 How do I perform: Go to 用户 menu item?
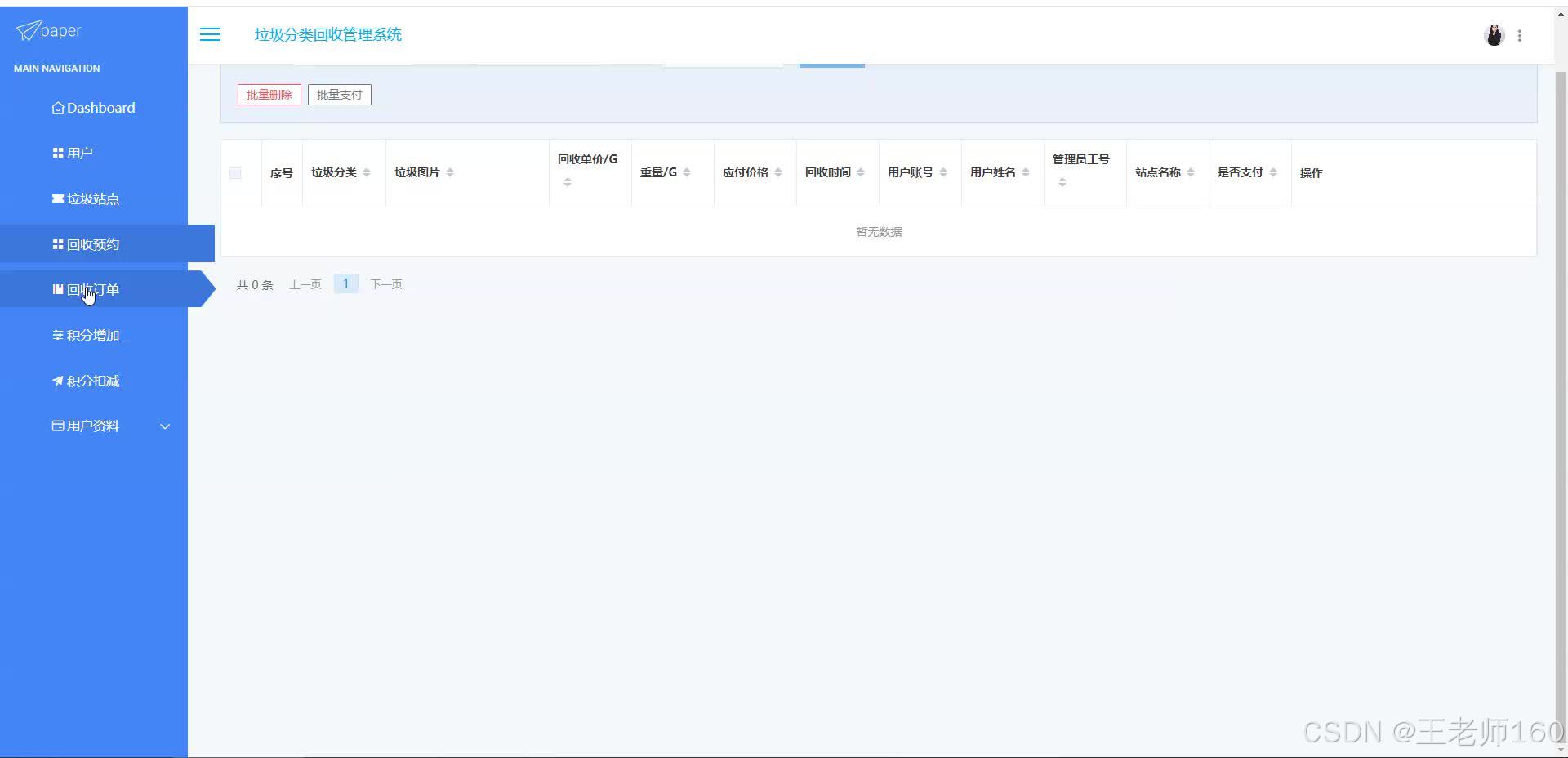click(x=94, y=153)
